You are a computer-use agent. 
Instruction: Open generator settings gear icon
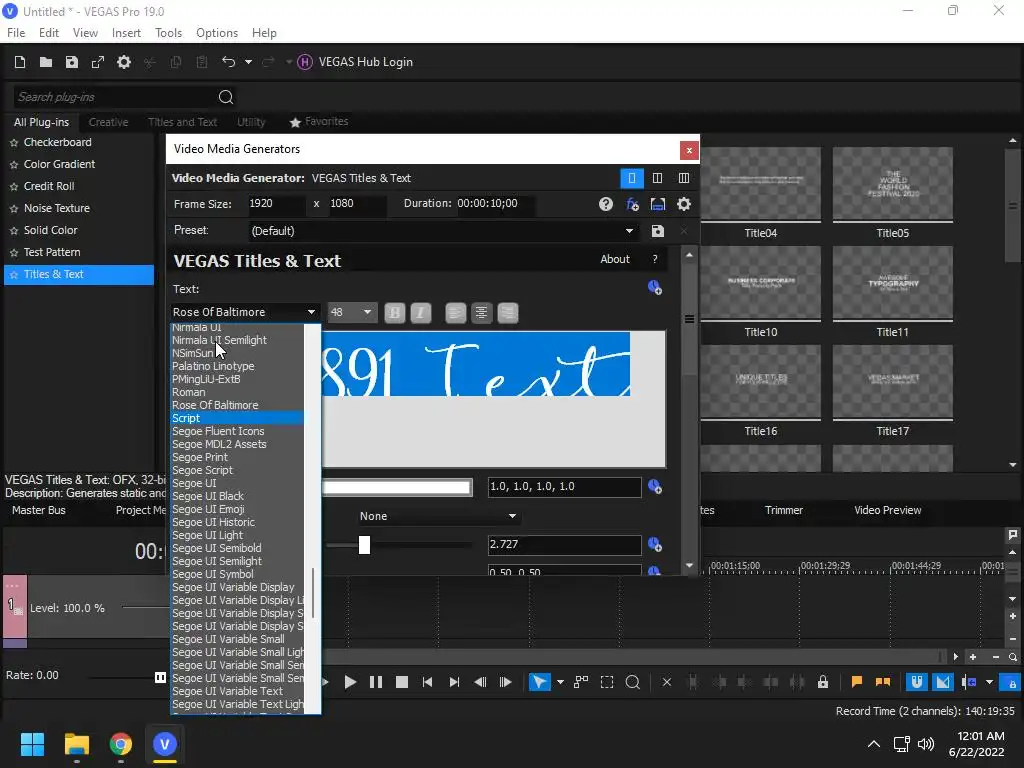pyautogui.click(x=684, y=204)
